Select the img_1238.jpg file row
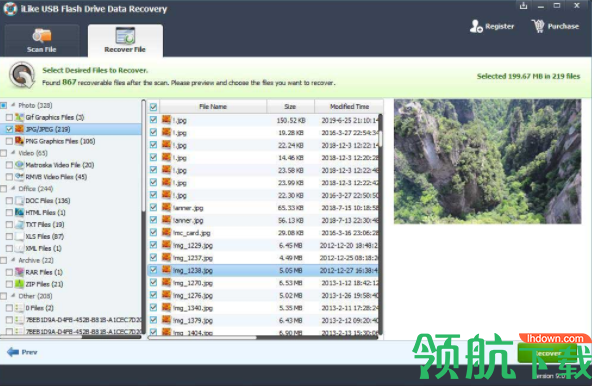The width and height of the screenshot is (592, 386). [x=263, y=270]
